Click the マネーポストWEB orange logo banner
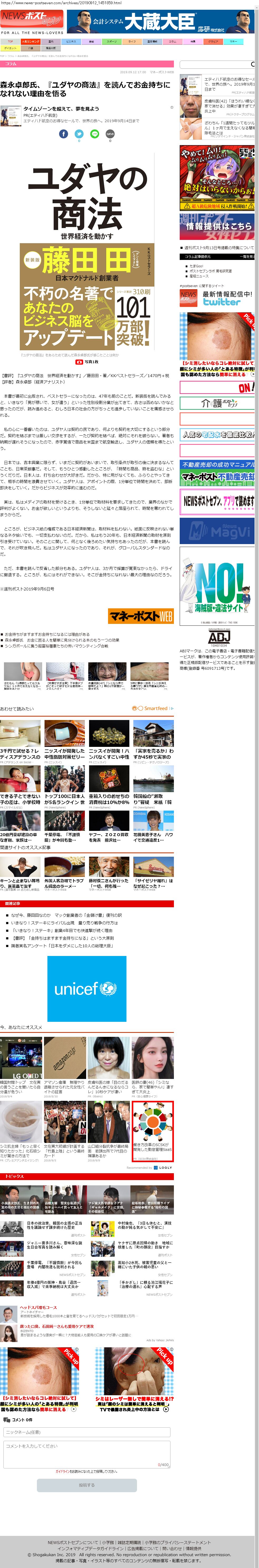The height and width of the screenshot is (1568, 259). tap(141, 615)
